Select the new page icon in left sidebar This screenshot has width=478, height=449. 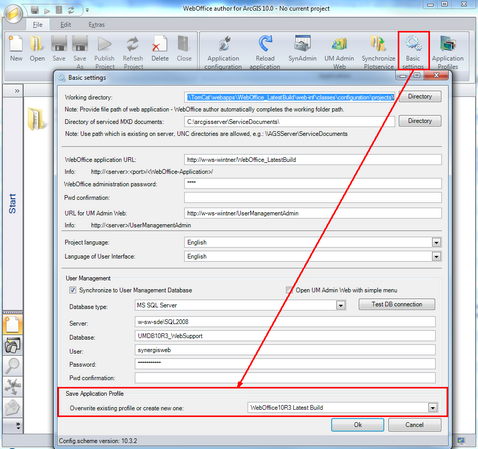coord(13,325)
